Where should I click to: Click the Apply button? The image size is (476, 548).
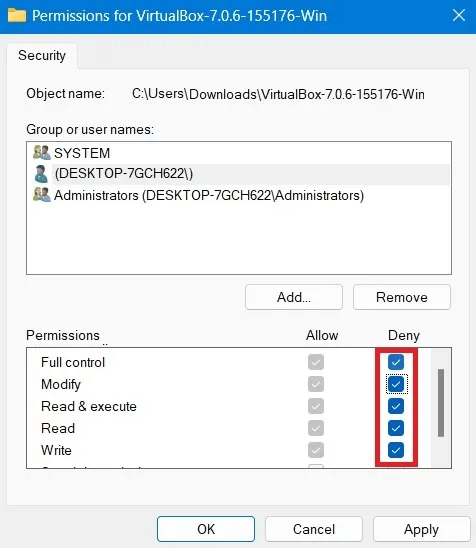[421, 529]
